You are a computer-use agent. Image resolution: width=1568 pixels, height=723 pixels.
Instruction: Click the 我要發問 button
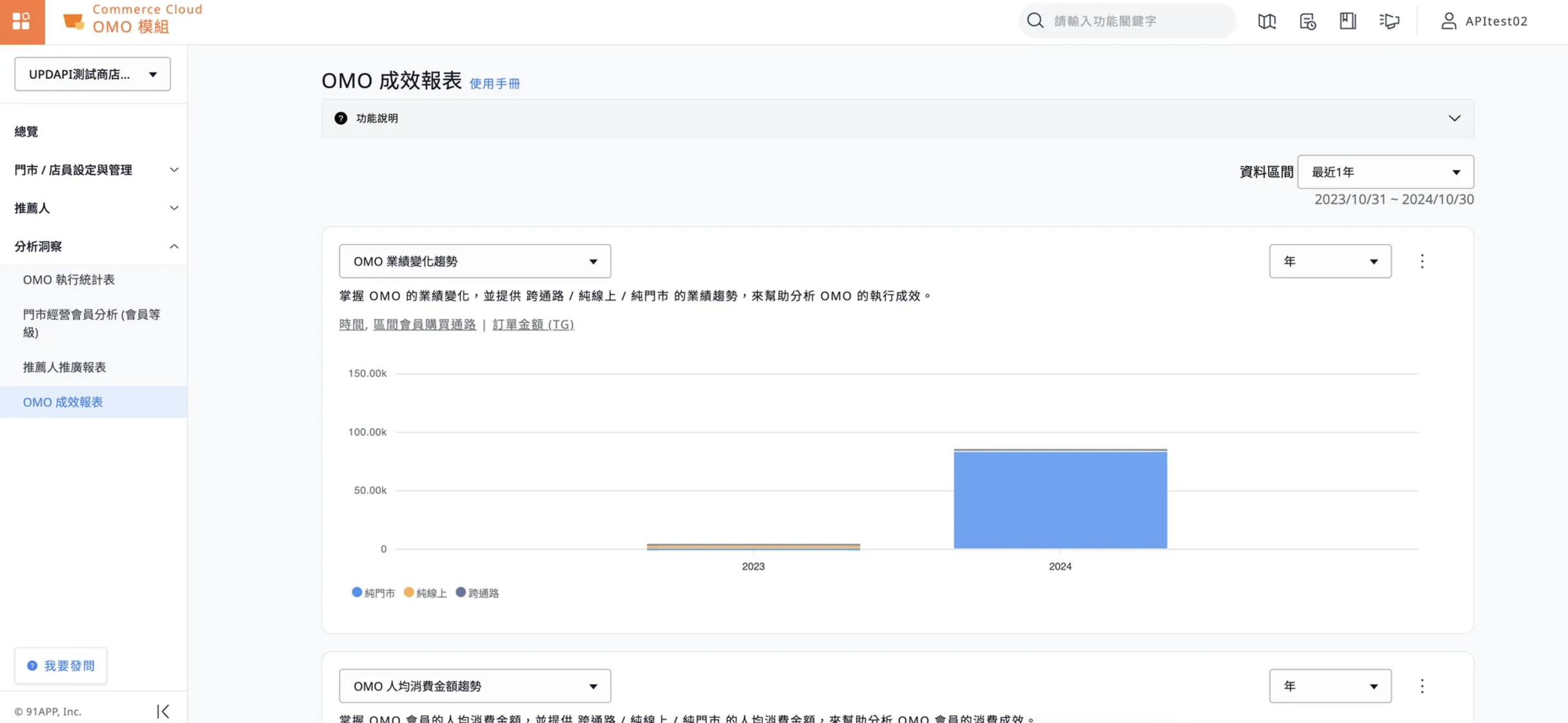(61, 666)
